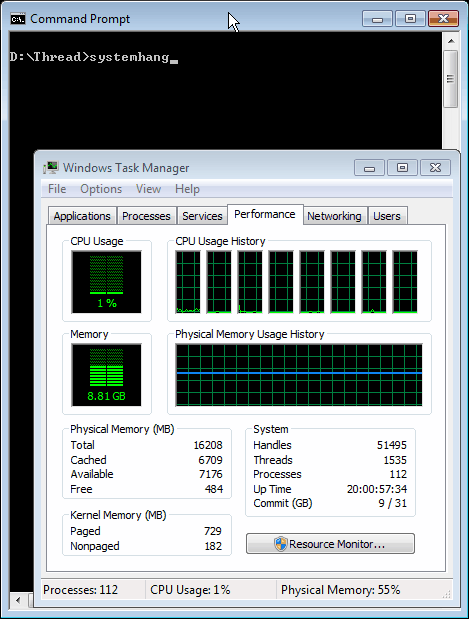The height and width of the screenshot is (619, 469).
Task: Click the Command Prompt title bar icon
Action: click(x=18, y=19)
